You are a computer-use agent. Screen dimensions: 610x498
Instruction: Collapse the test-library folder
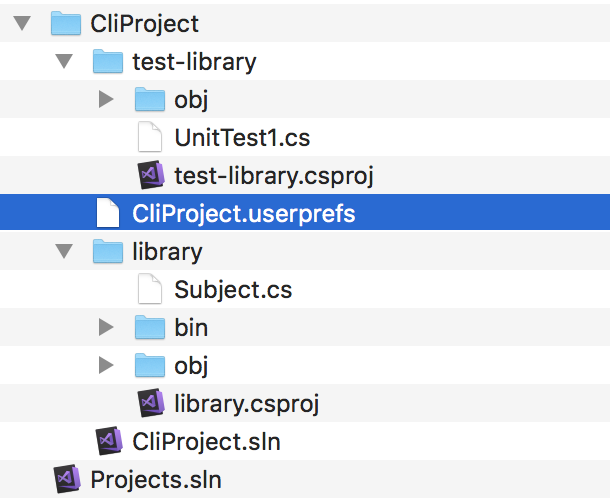point(65,62)
